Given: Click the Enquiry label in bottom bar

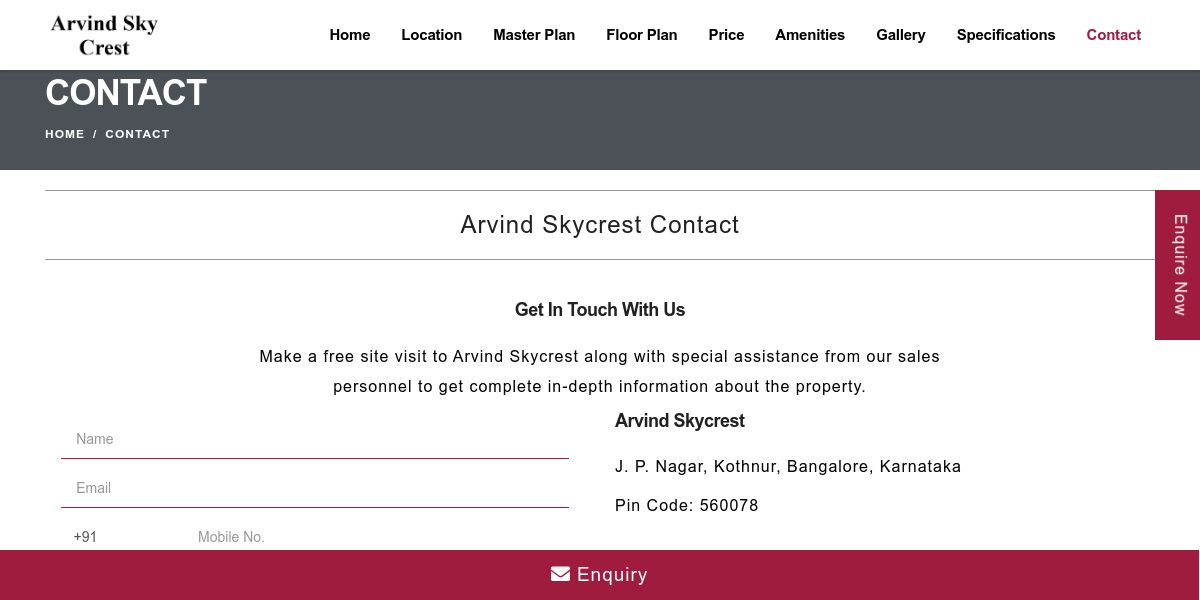Looking at the screenshot, I should pyautogui.click(x=612, y=575).
